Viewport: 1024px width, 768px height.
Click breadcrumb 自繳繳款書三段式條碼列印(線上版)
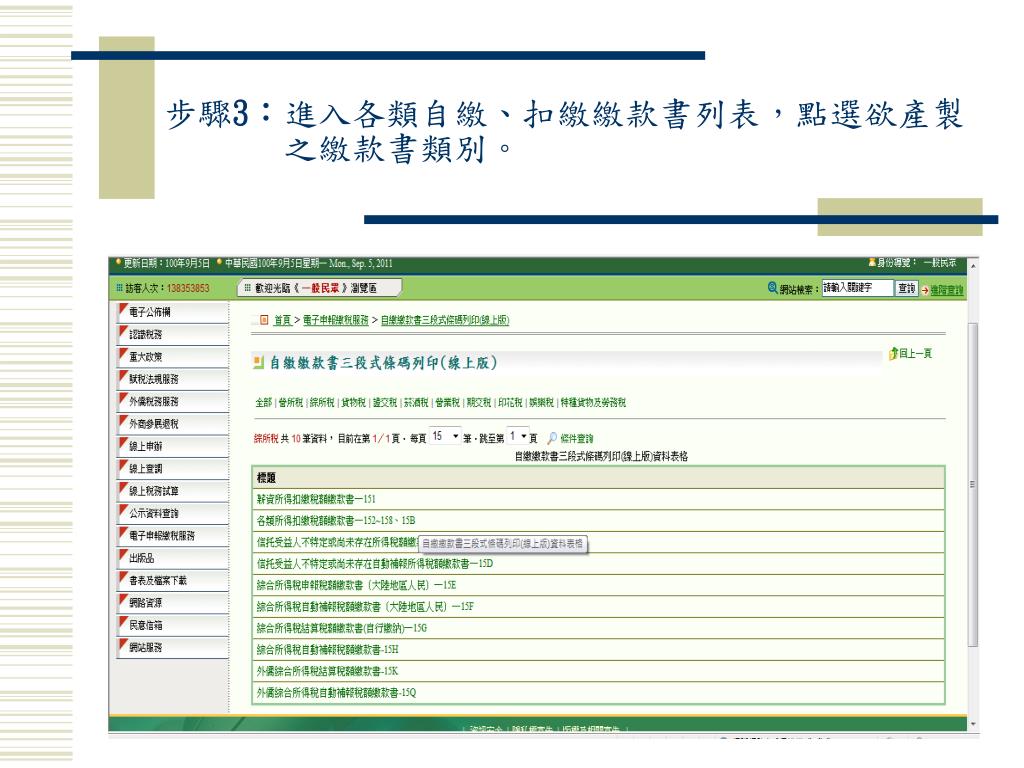445,320
